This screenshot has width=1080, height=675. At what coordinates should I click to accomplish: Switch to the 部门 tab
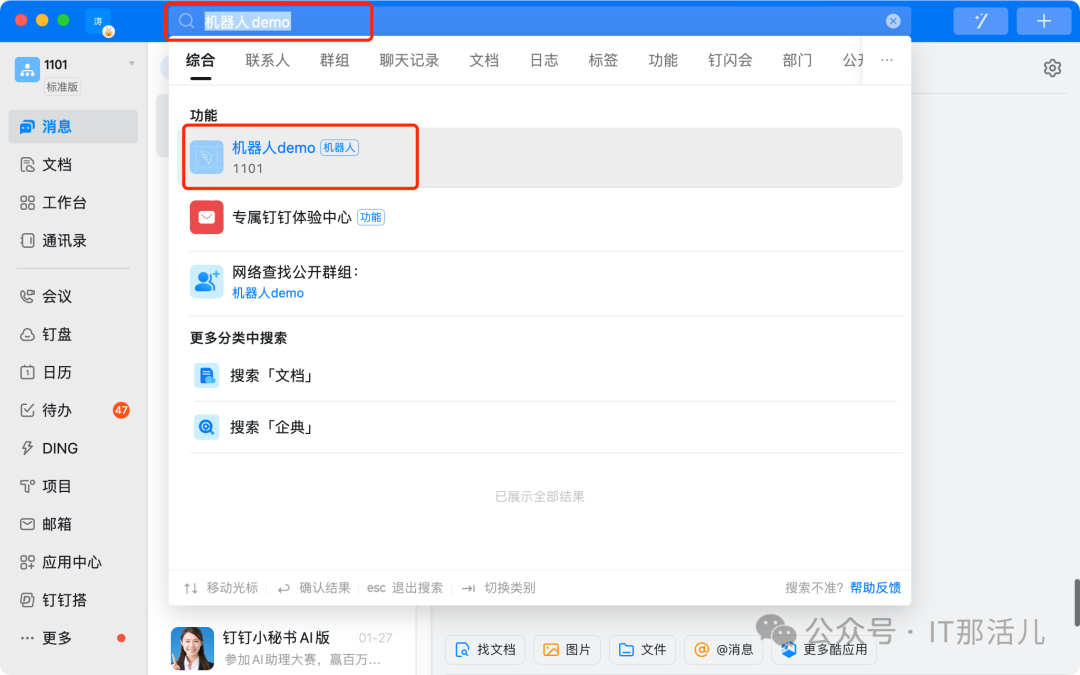click(797, 61)
